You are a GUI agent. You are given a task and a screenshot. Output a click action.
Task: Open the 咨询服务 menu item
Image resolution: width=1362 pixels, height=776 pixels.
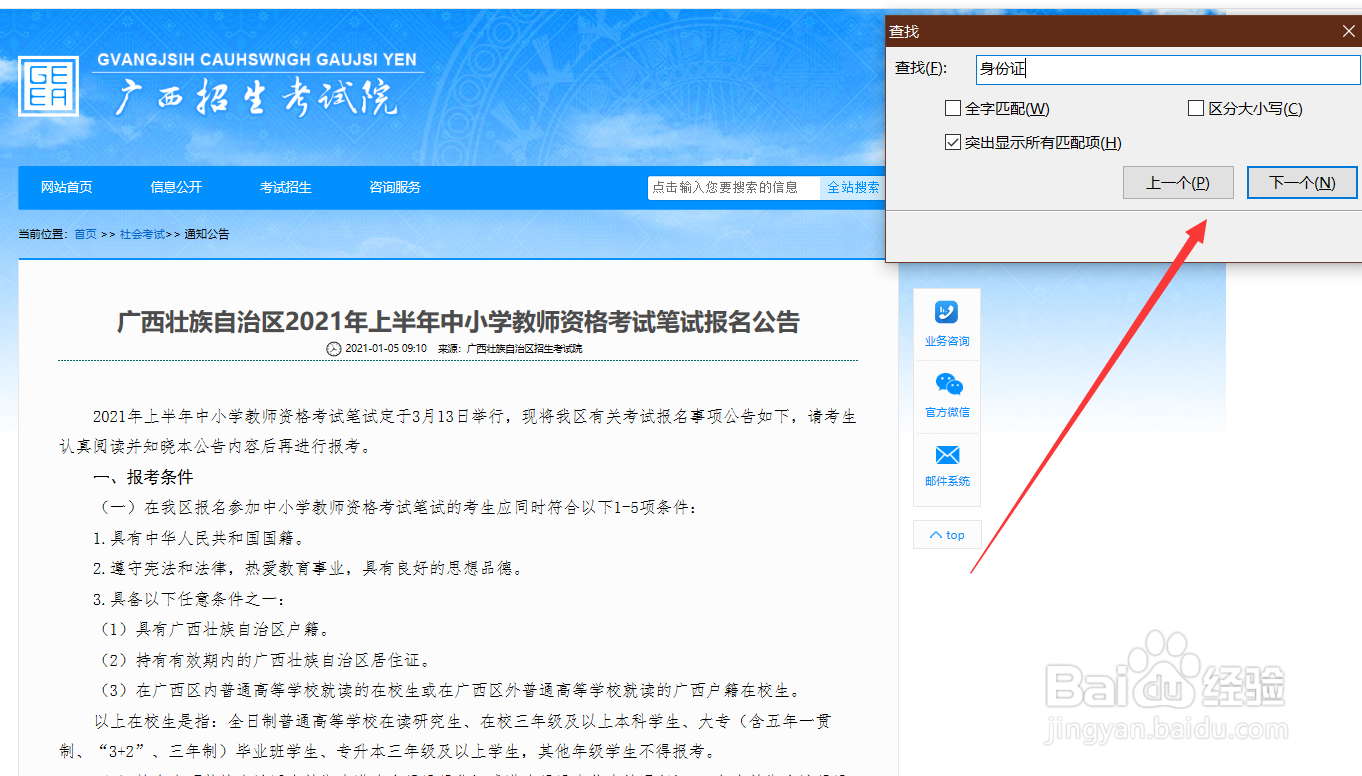coord(395,187)
